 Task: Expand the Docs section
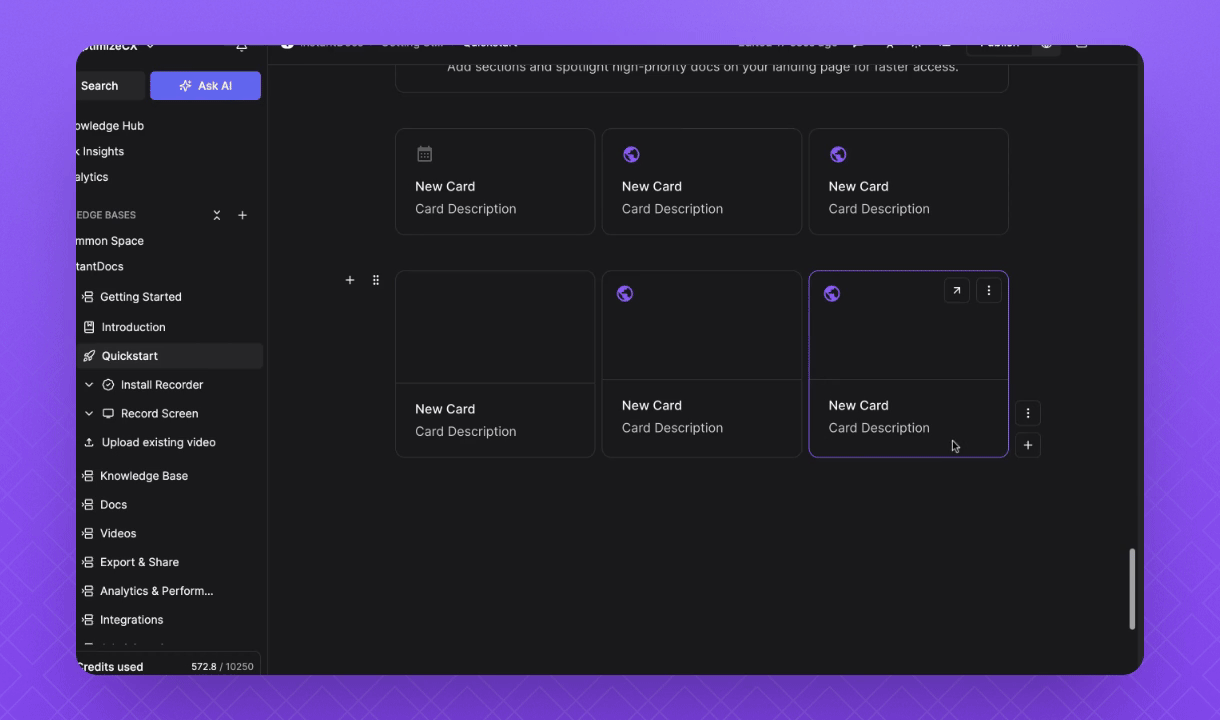86,505
